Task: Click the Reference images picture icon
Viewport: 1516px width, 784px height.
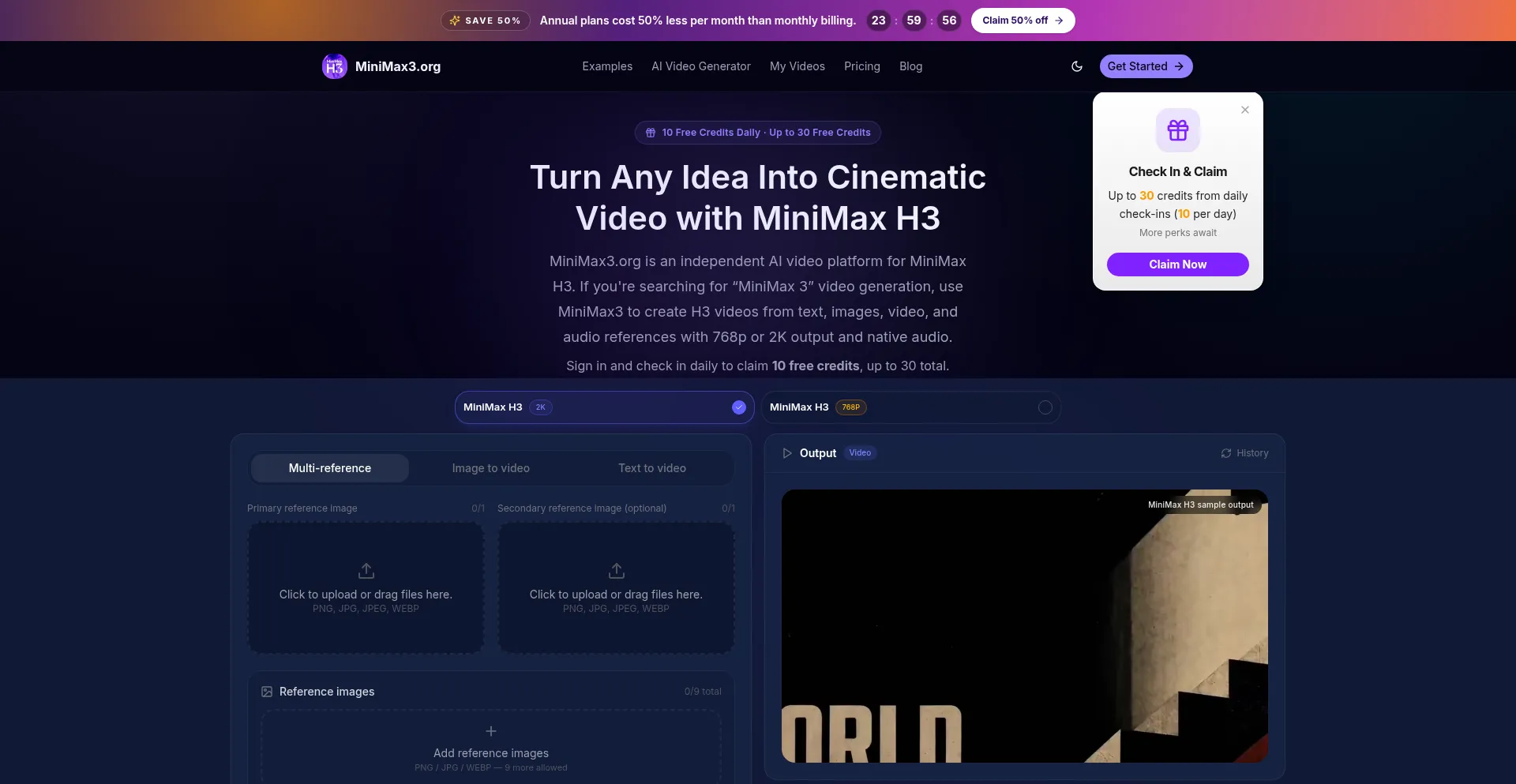Action: pos(267,692)
